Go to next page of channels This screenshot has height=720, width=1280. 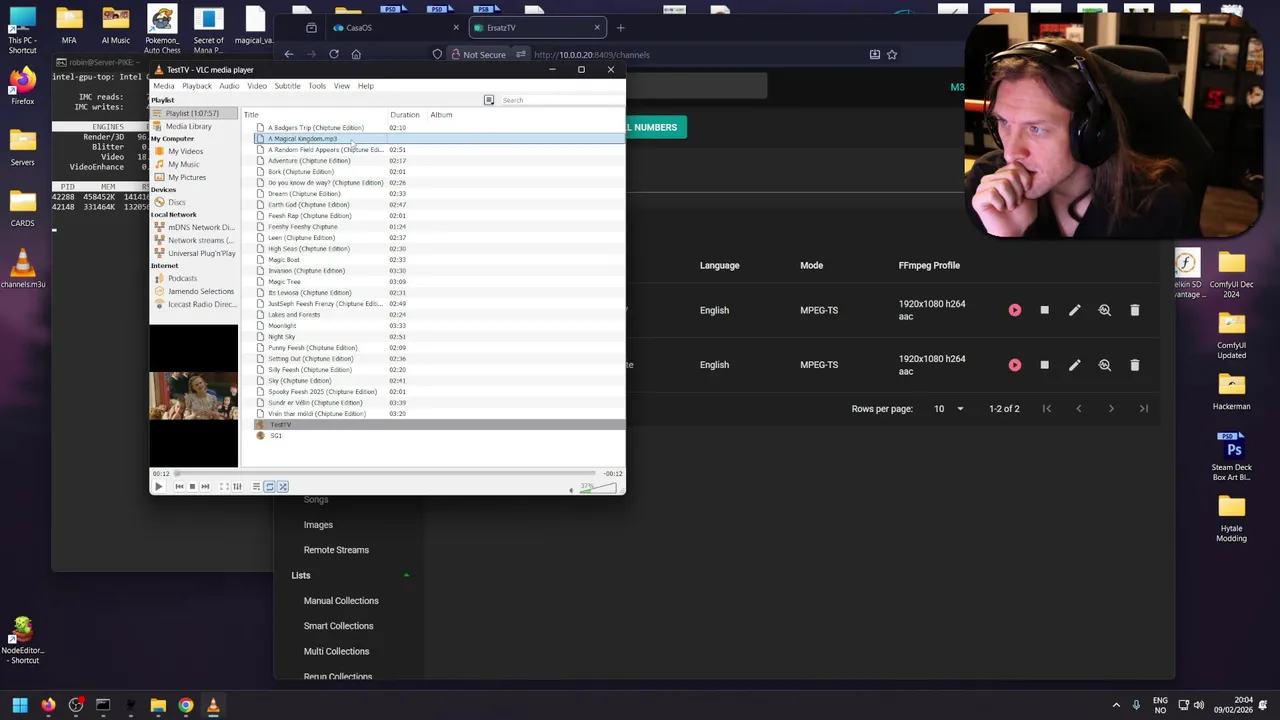coord(1111,409)
